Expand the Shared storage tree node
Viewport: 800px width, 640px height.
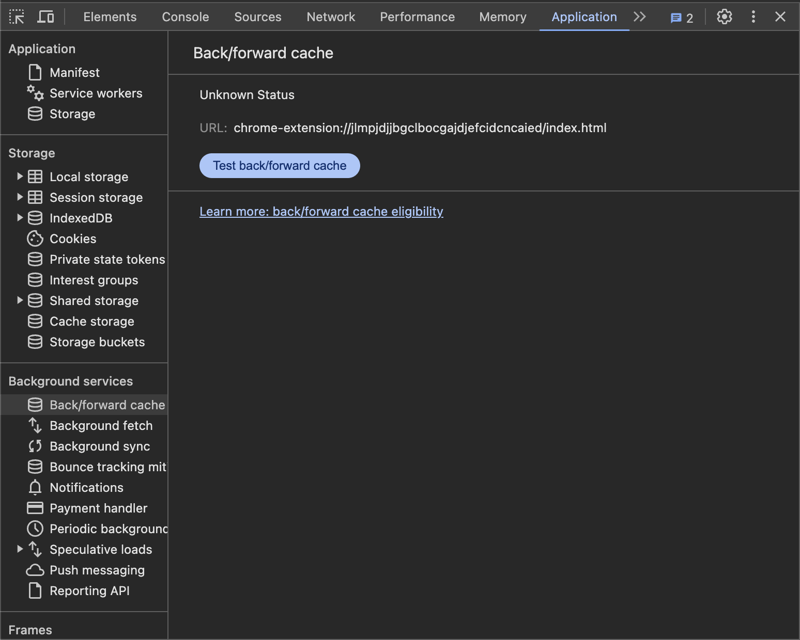point(19,301)
